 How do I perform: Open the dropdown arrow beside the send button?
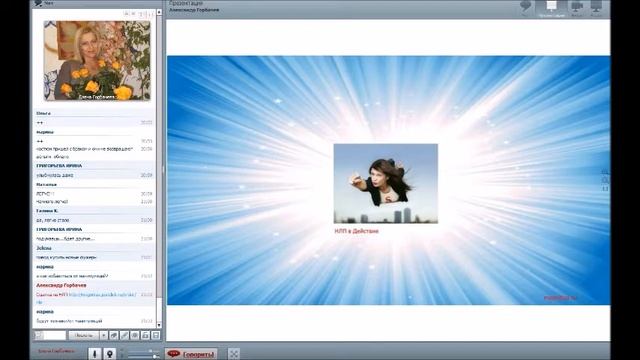pos(104,336)
